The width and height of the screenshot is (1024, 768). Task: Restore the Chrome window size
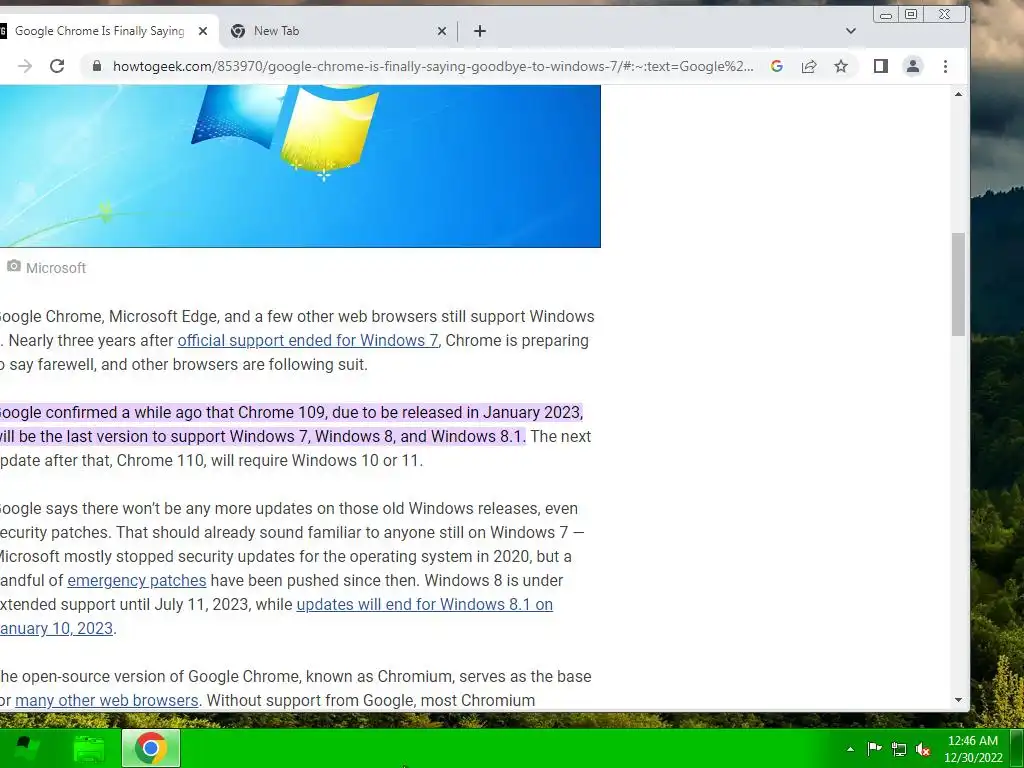(x=911, y=14)
